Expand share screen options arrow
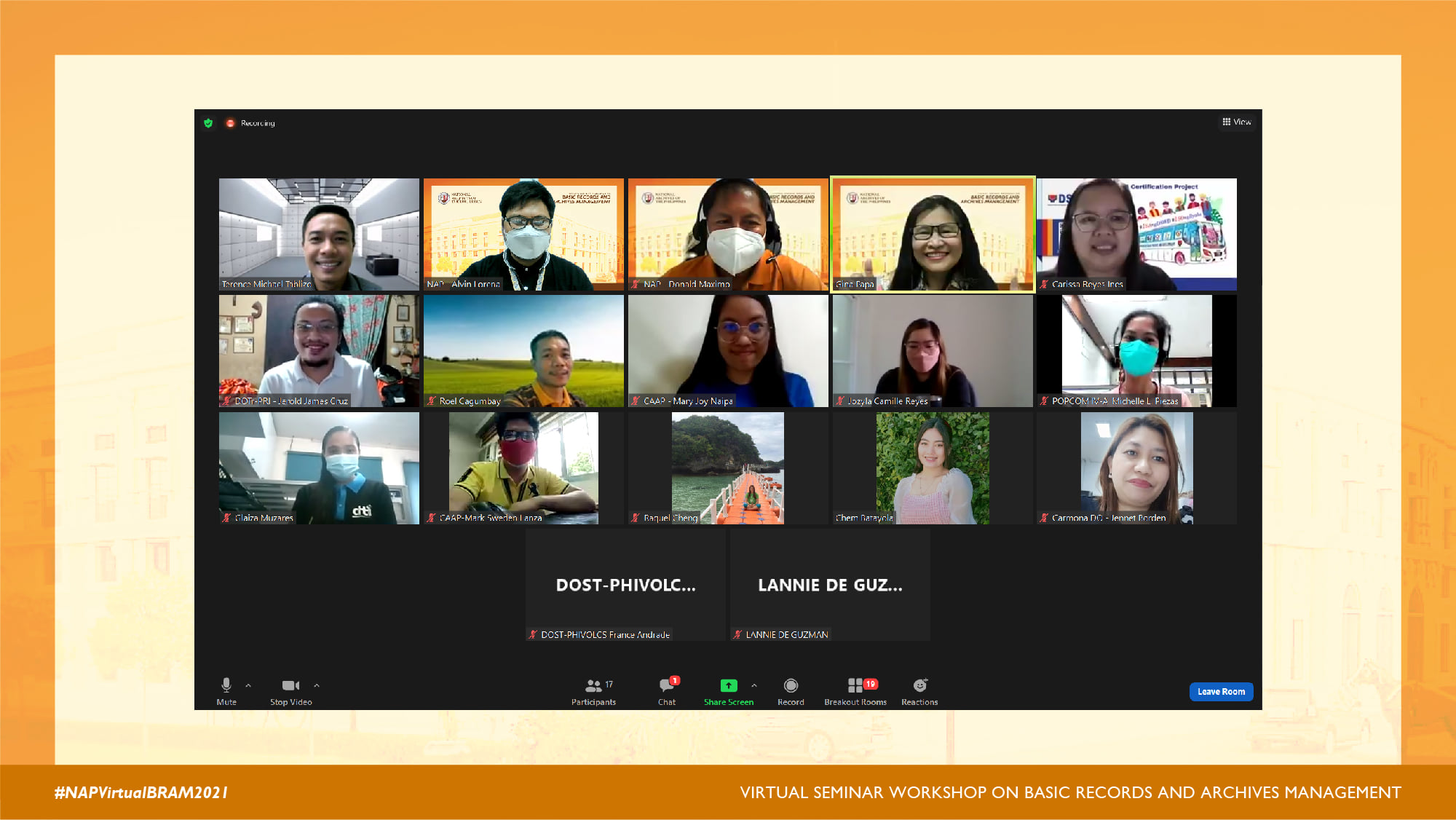The image size is (1456, 820). click(x=754, y=685)
